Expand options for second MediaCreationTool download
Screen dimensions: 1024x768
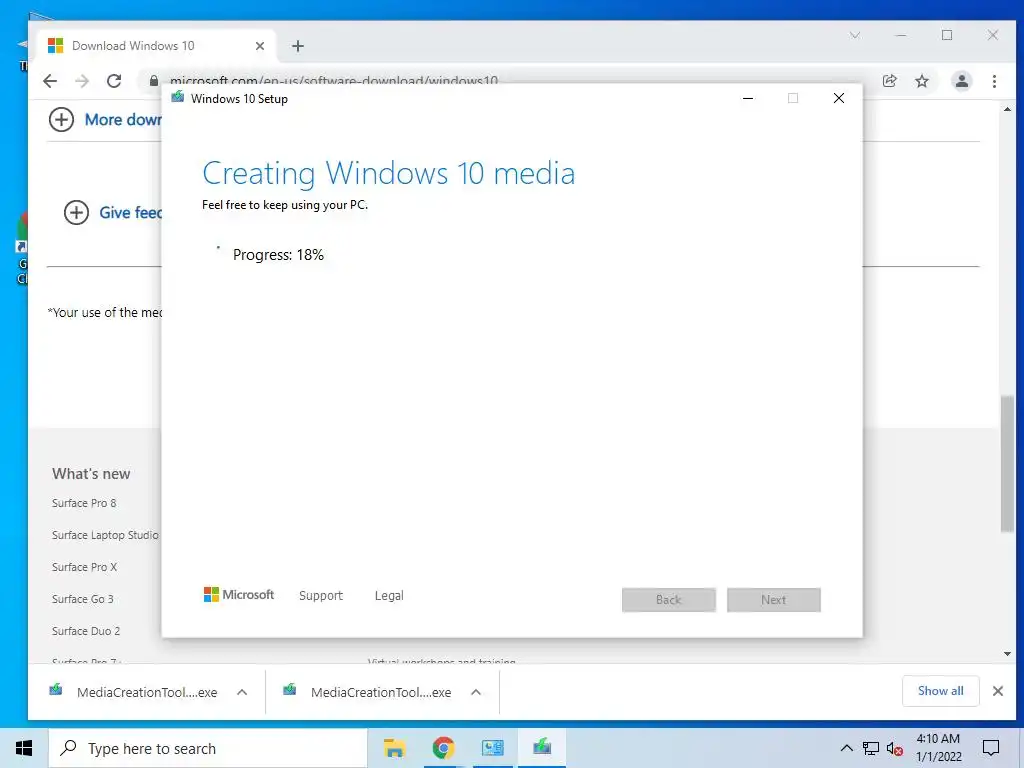click(x=476, y=692)
